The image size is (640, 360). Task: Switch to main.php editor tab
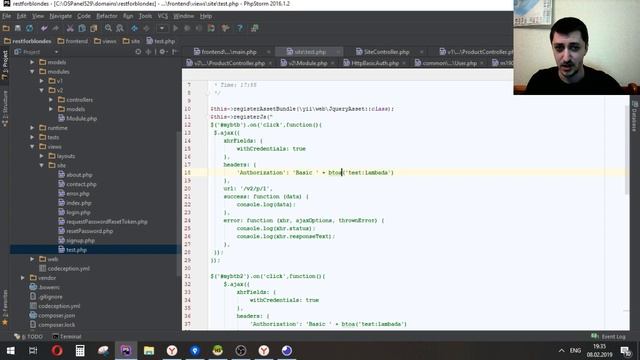point(229,52)
